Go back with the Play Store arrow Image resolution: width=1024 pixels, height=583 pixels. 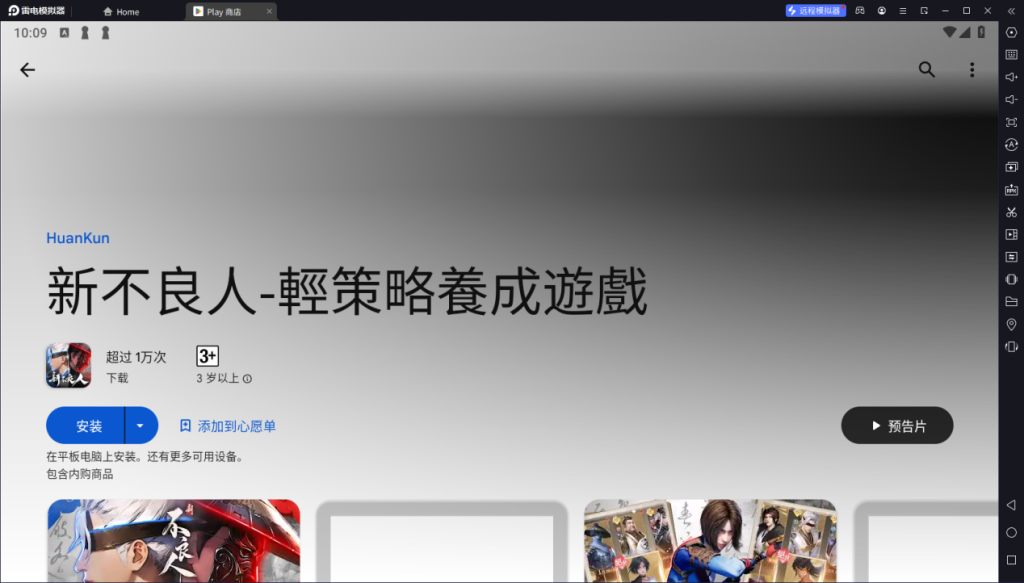[x=27, y=70]
